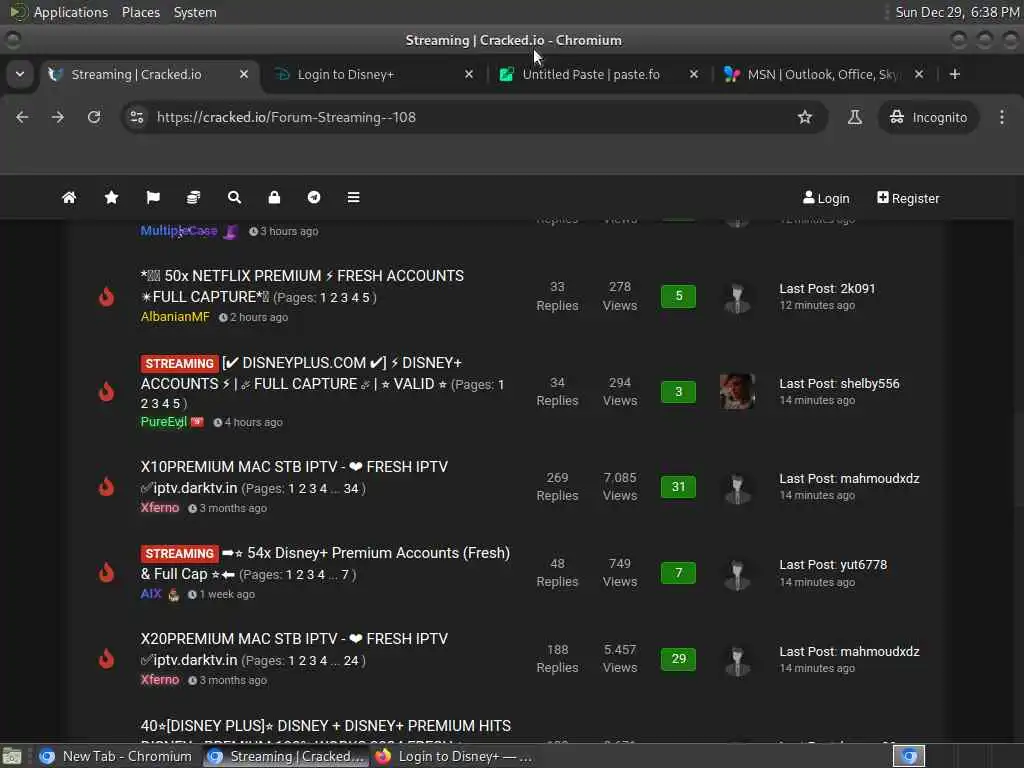Switch to the Untitled Paste | paste.fo tab
The image size is (1024, 768).
click(x=598, y=74)
